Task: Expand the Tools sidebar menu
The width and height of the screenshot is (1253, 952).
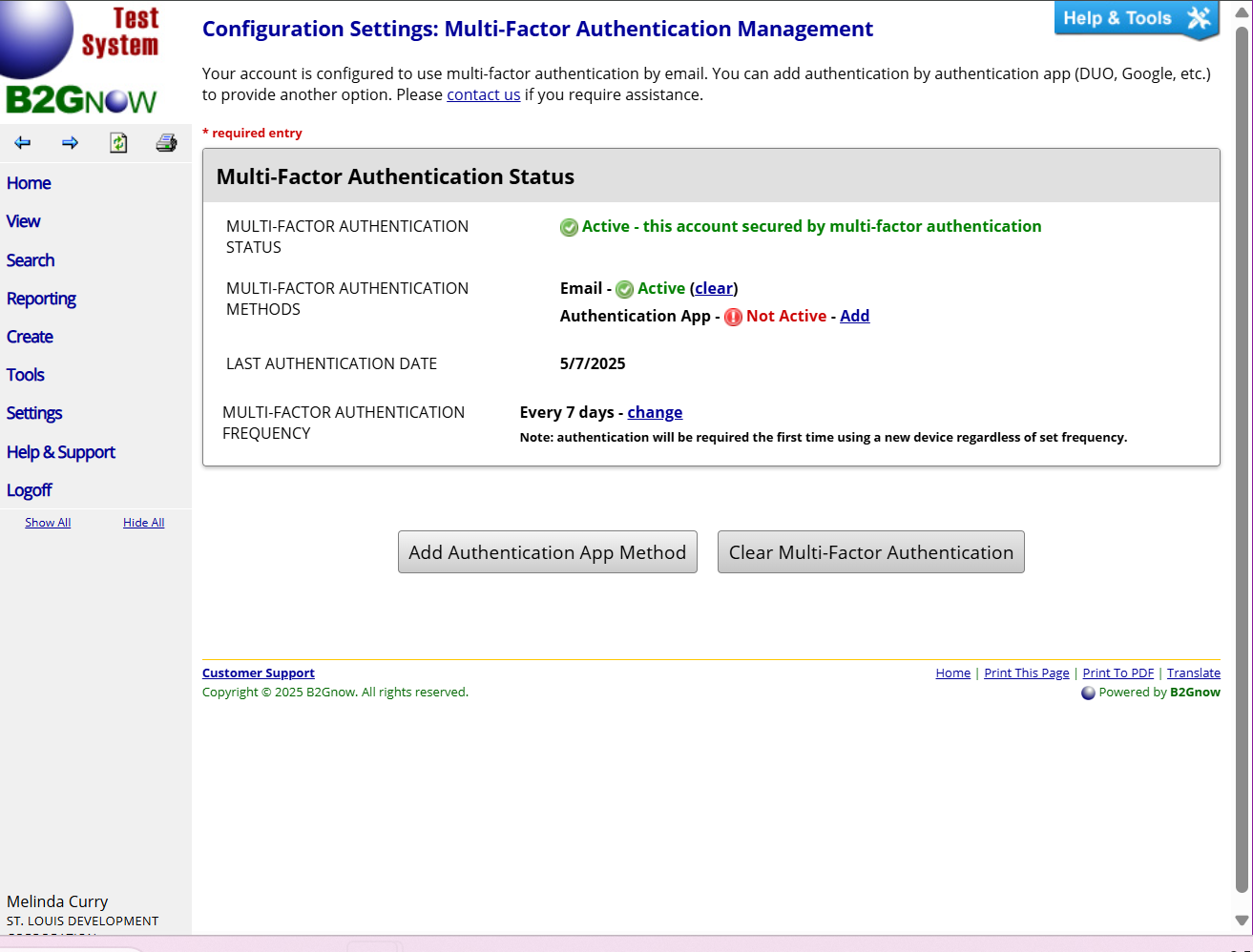Action: tap(26, 375)
